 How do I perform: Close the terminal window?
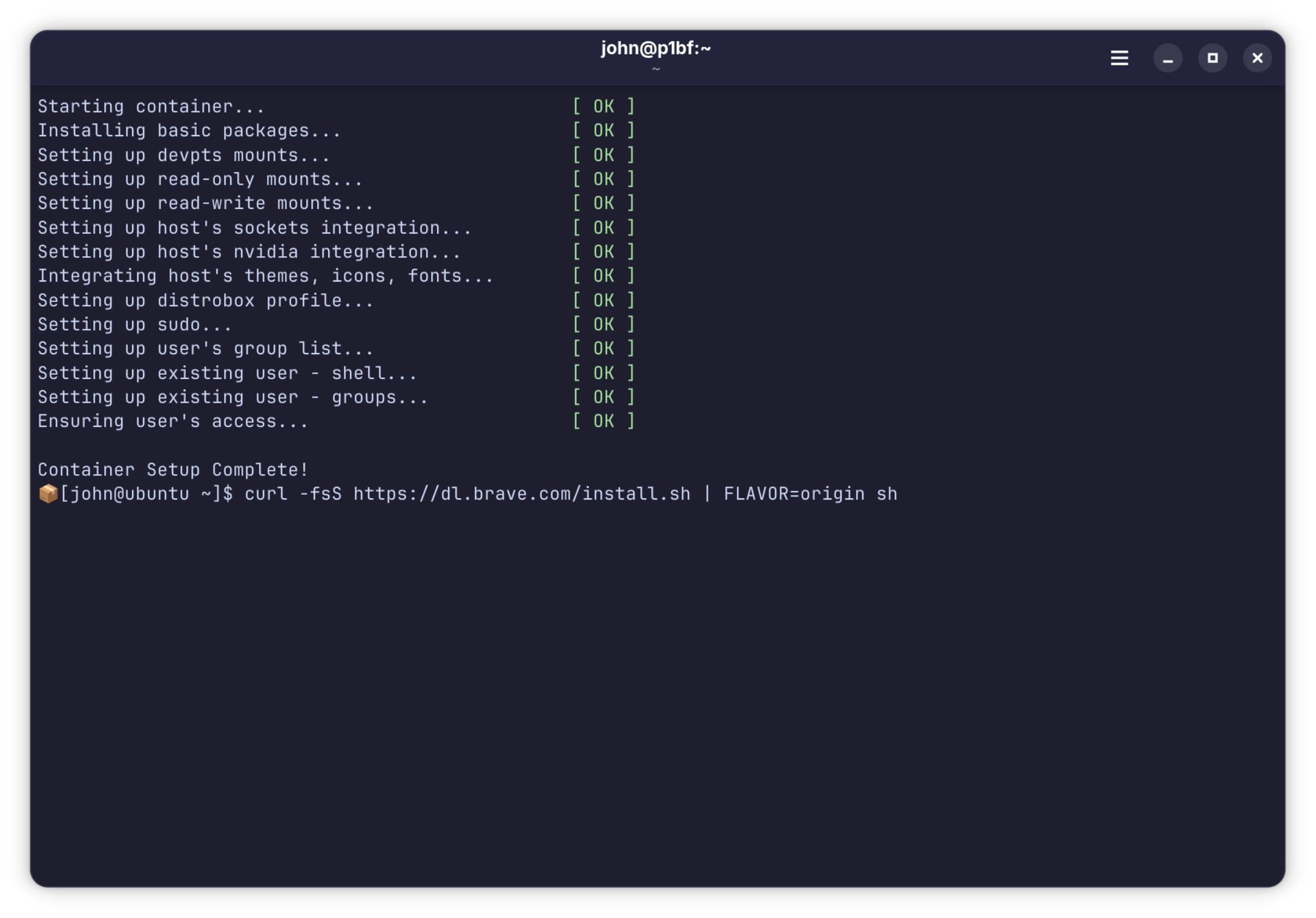1257,58
